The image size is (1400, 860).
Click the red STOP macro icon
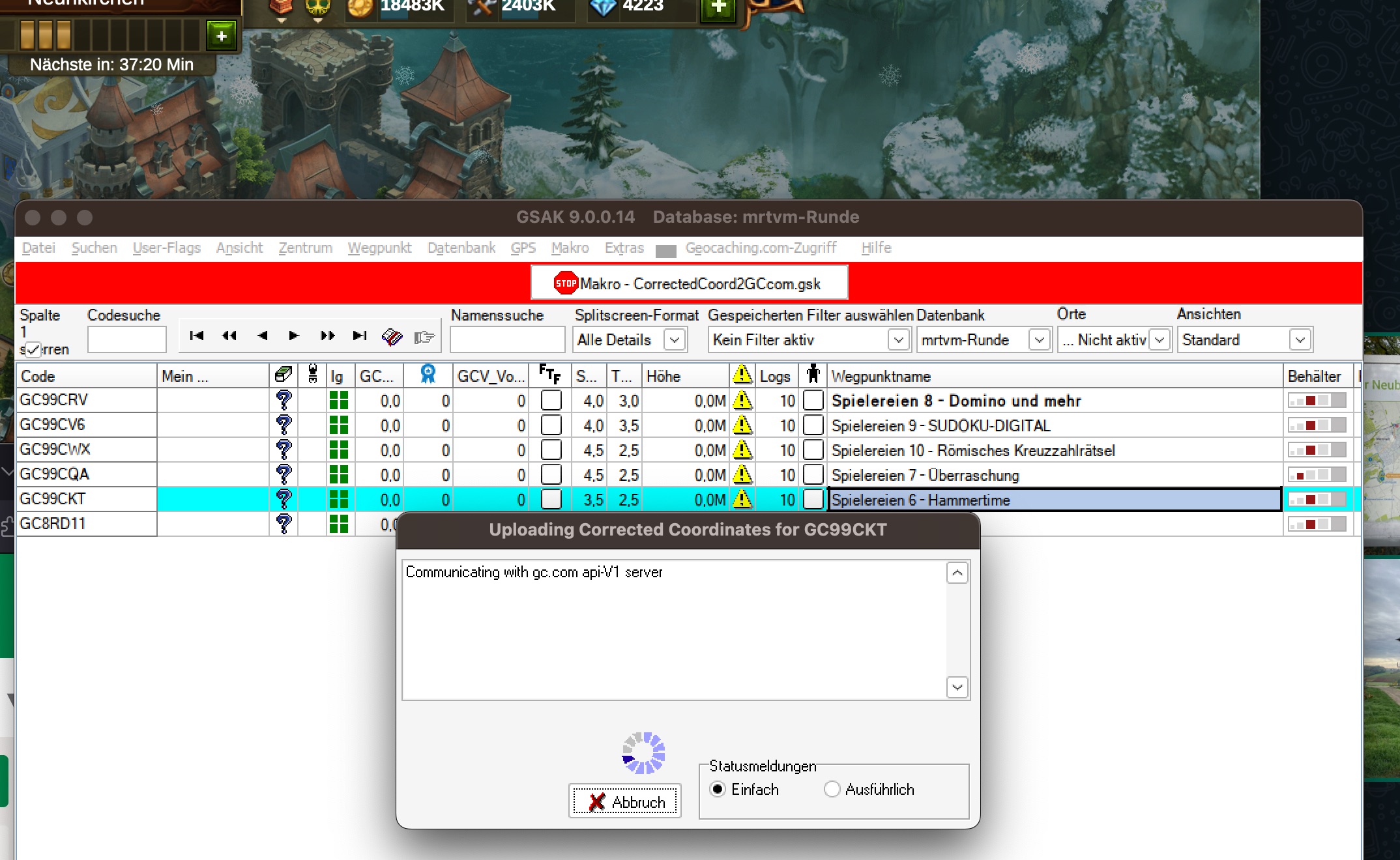tap(566, 283)
